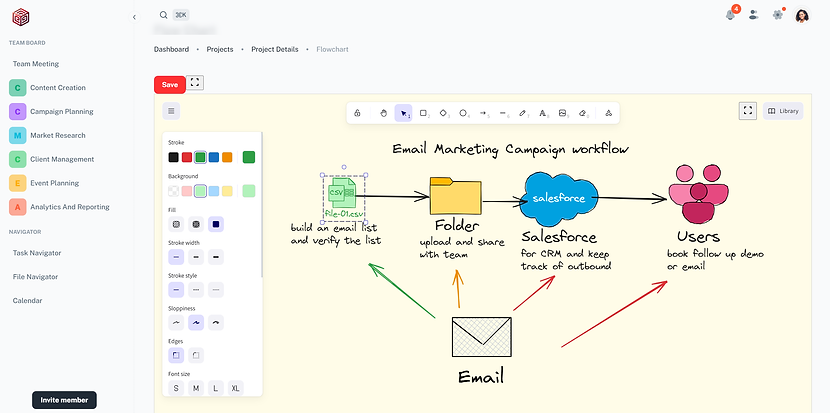Click the red Save button
This screenshot has height=413, width=830.
[x=170, y=85]
